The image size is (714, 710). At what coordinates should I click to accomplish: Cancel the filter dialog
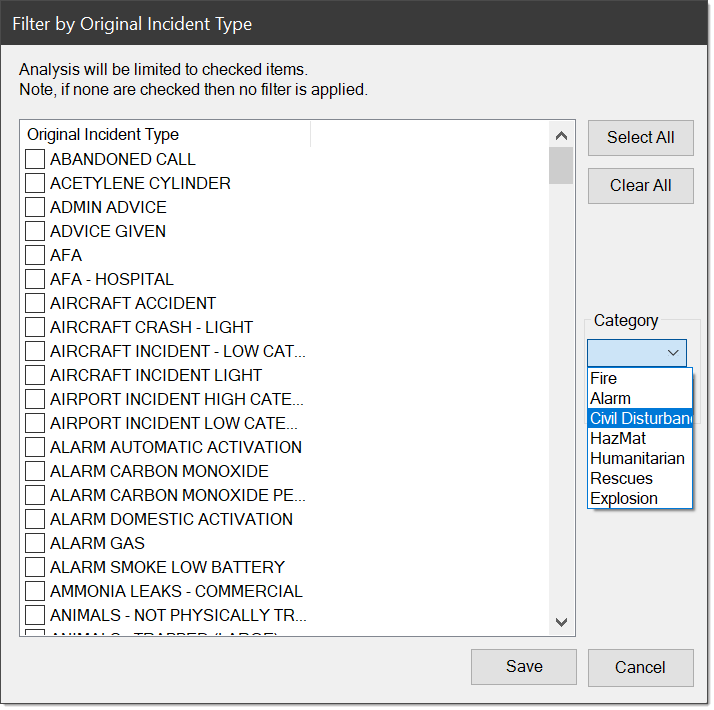tap(640, 667)
